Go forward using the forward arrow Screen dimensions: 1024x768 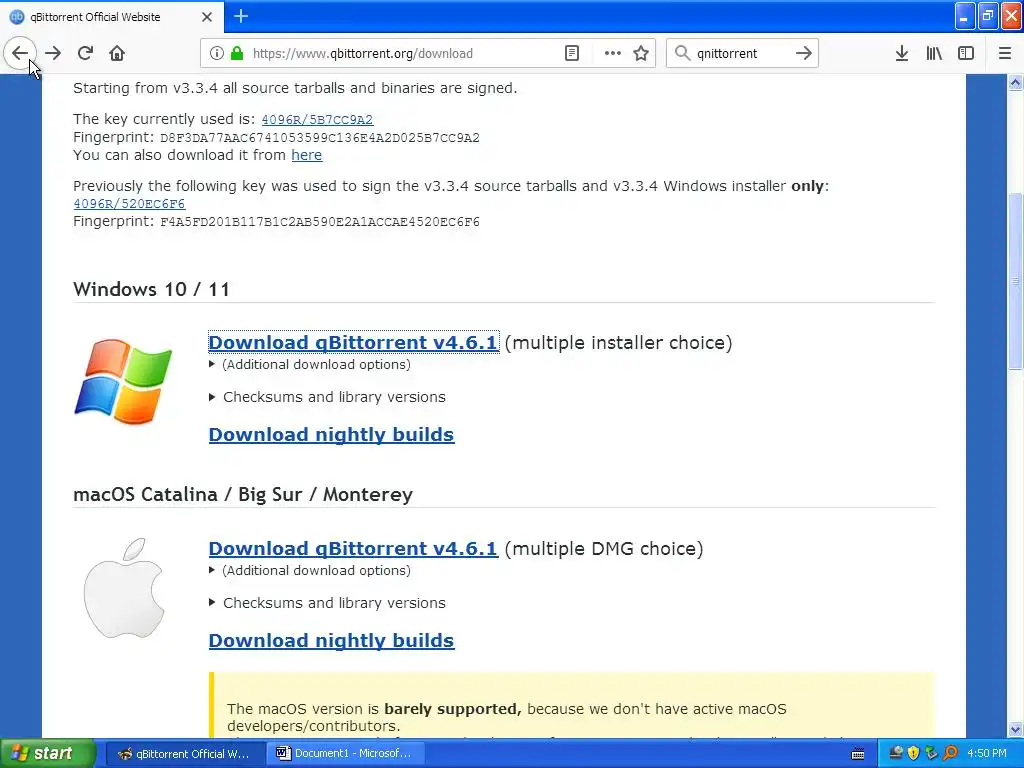pyautogui.click(x=53, y=53)
